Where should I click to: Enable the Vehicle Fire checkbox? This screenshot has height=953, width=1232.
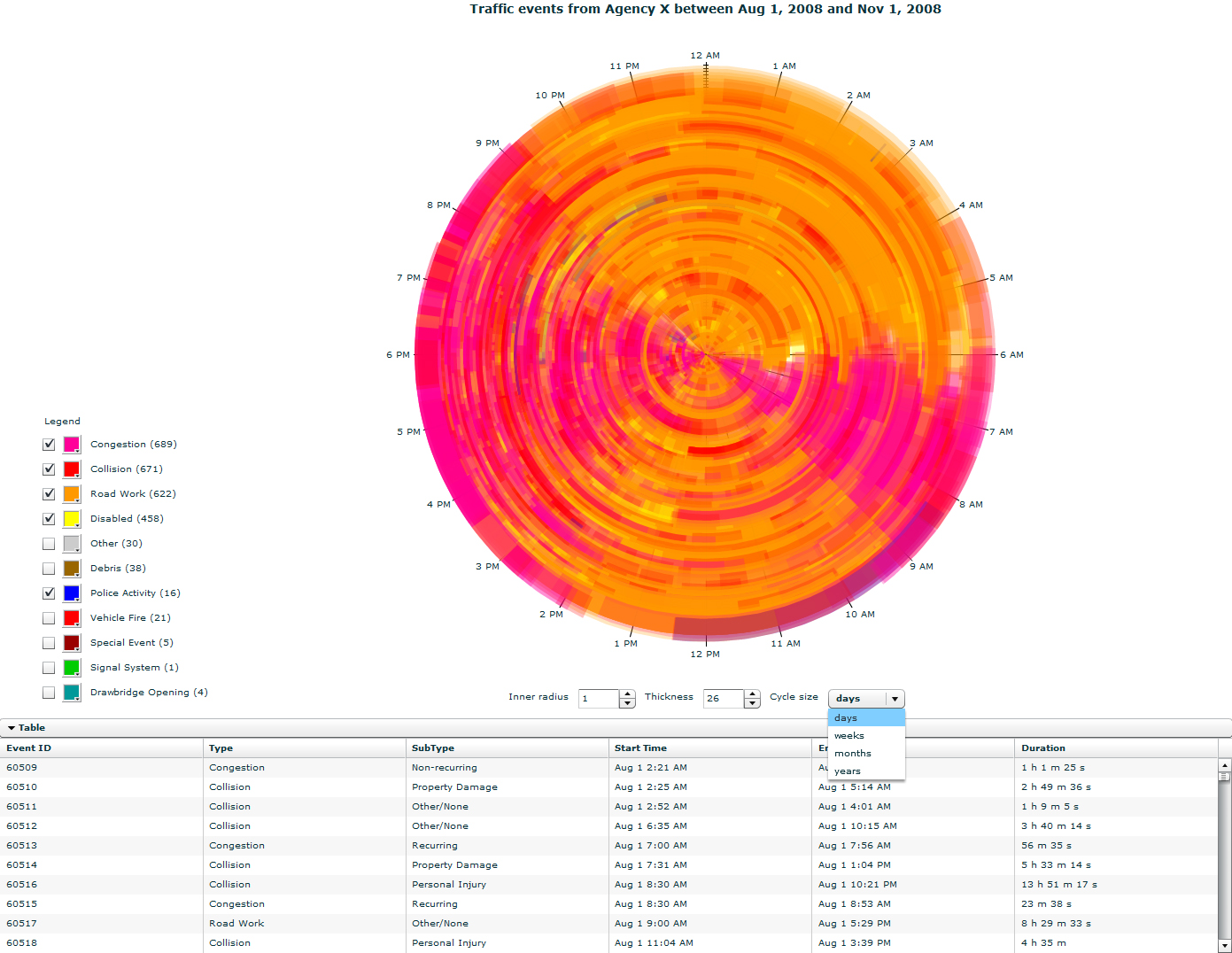click(x=49, y=618)
